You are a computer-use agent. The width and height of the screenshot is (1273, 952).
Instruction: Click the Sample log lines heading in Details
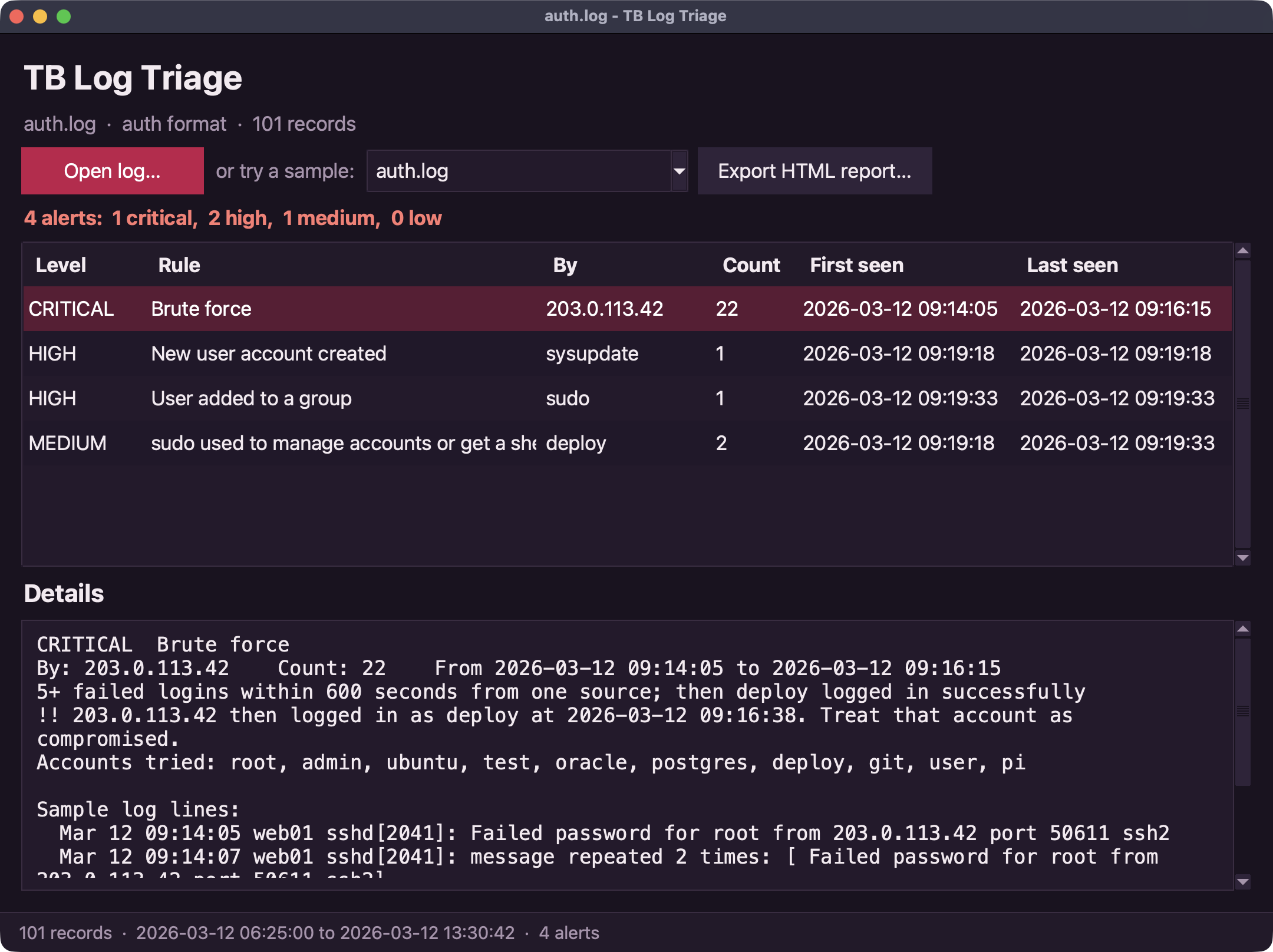[x=138, y=809]
